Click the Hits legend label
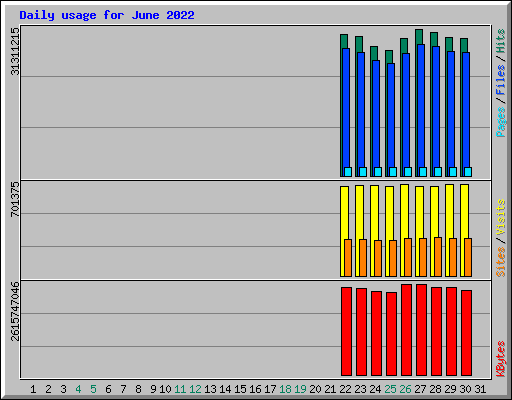 click(501, 41)
